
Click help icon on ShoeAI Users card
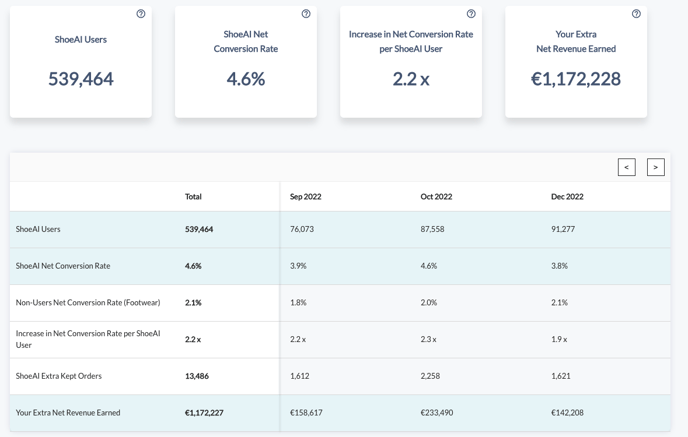click(x=141, y=14)
